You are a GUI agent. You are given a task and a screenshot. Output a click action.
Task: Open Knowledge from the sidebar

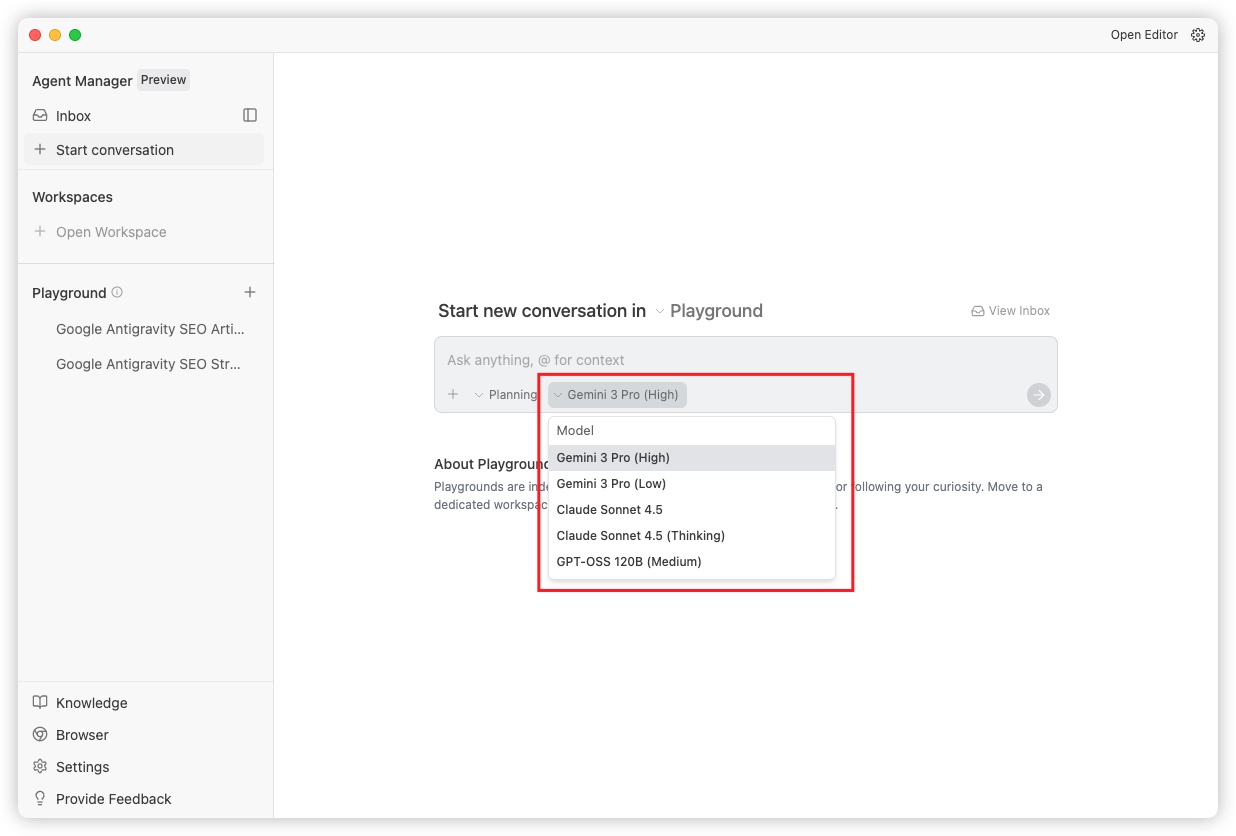coord(91,703)
